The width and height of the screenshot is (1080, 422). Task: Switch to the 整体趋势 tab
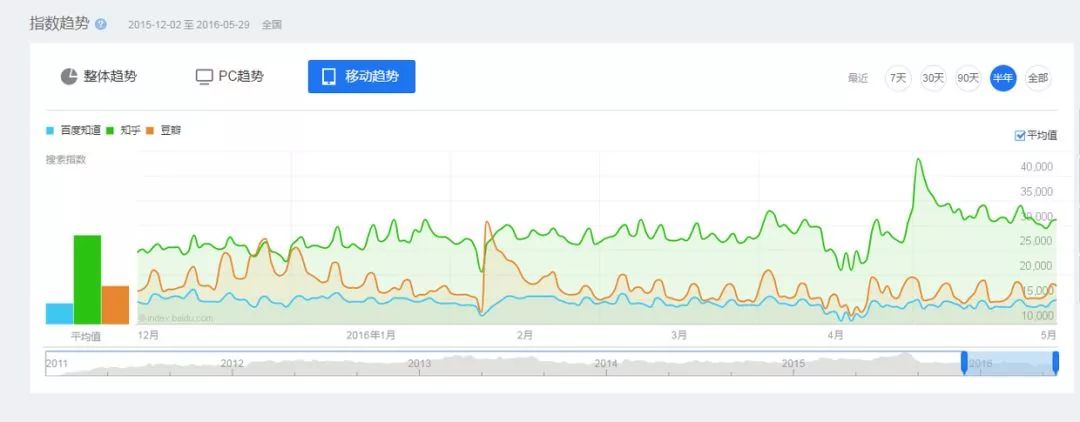(99, 77)
